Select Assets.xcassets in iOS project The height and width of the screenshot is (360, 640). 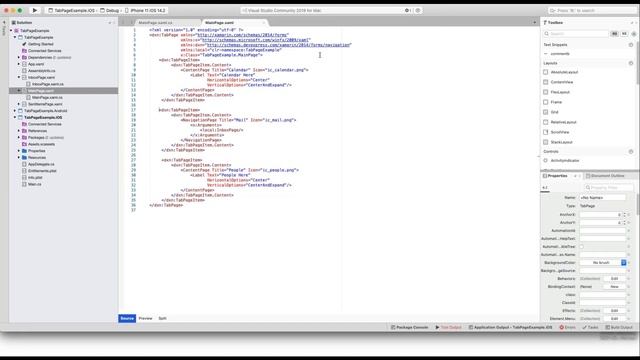41,144
